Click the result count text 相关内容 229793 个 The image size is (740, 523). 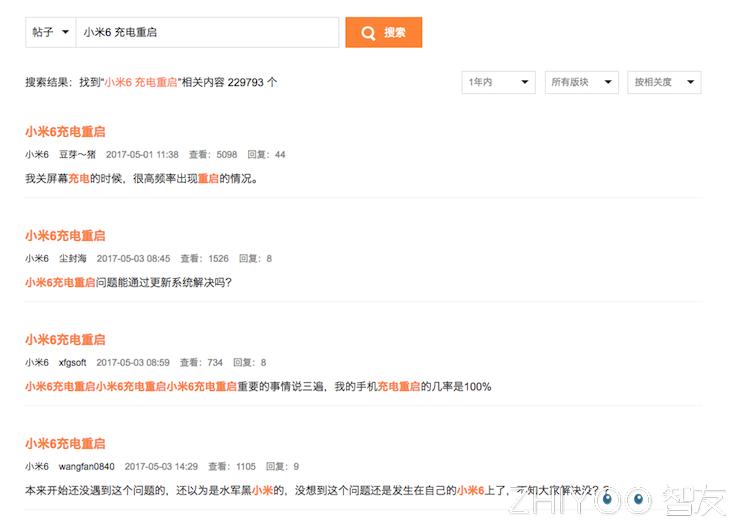tap(229, 82)
